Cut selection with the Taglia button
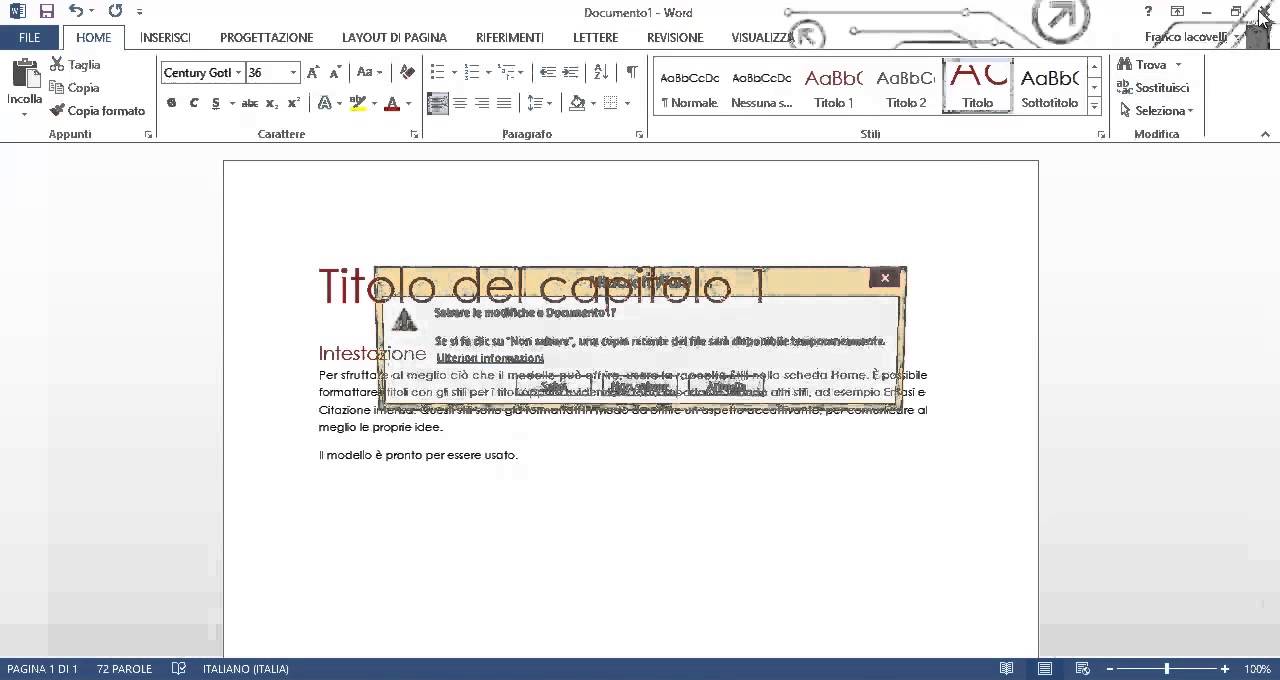 pyautogui.click(x=75, y=64)
